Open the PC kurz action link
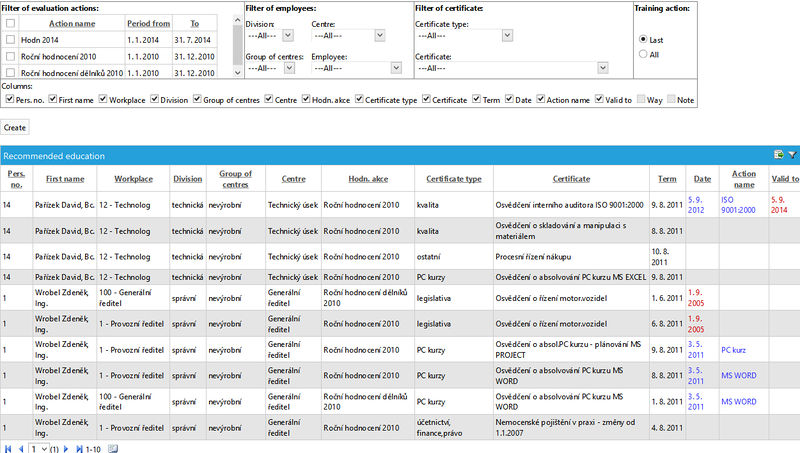Viewport: 800px width, 453px height. (x=733, y=350)
